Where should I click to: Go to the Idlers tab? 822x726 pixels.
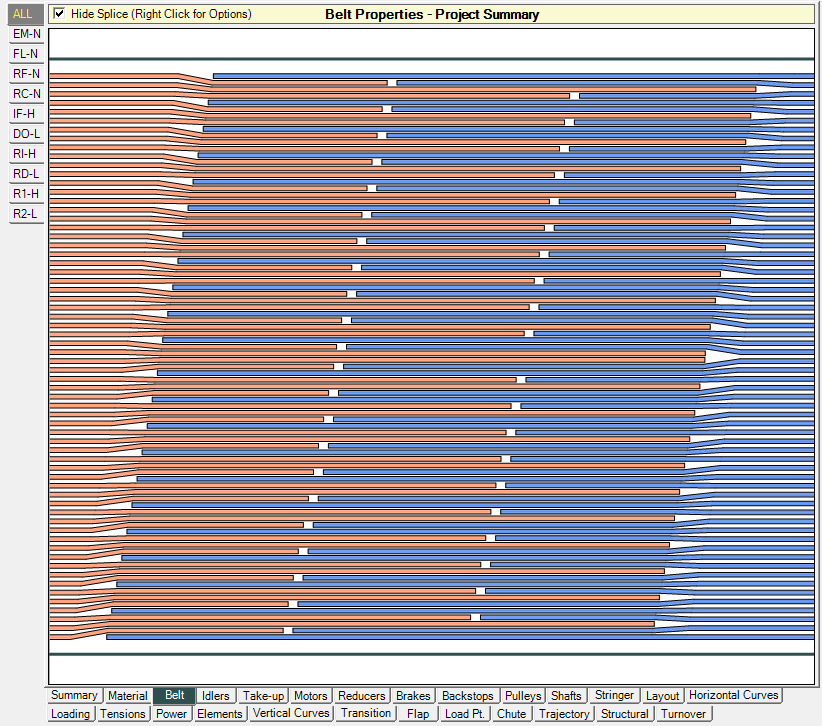click(215, 696)
